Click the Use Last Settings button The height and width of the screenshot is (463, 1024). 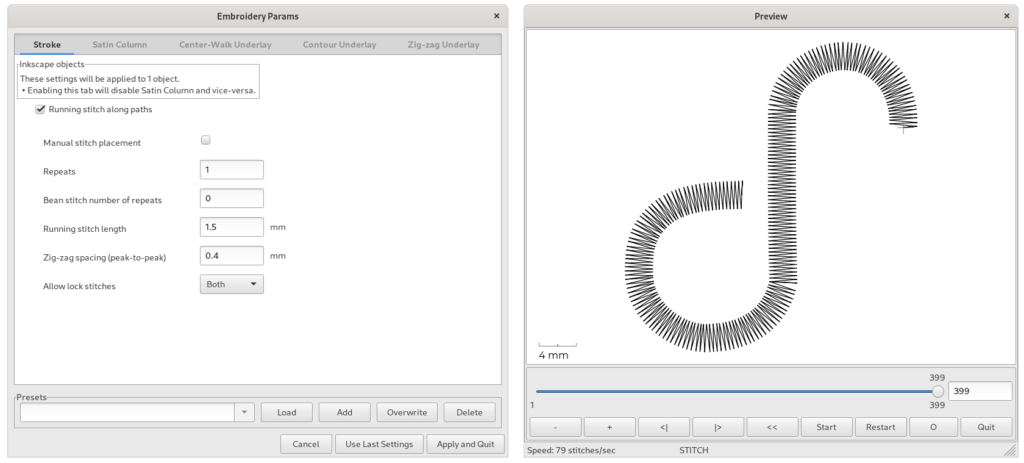379,444
